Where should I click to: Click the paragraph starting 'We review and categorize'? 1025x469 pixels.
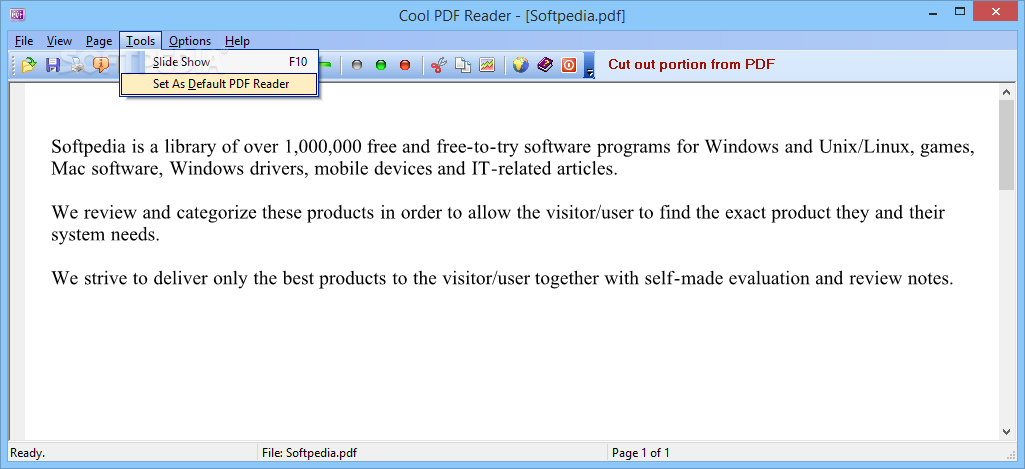[498, 224]
